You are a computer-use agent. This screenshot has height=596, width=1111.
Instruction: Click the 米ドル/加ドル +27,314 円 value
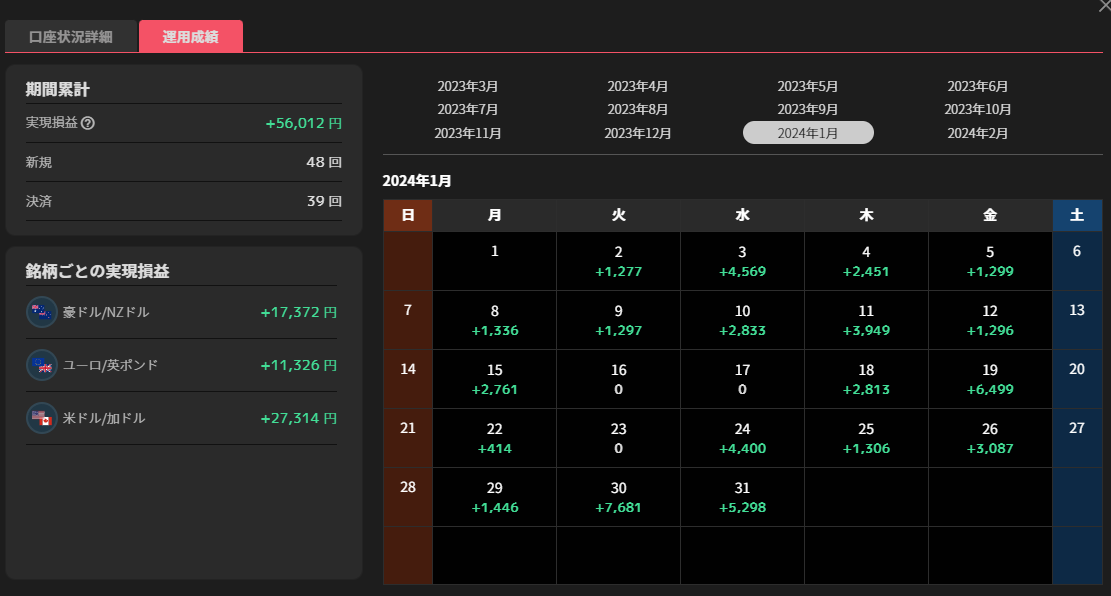coord(298,418)
